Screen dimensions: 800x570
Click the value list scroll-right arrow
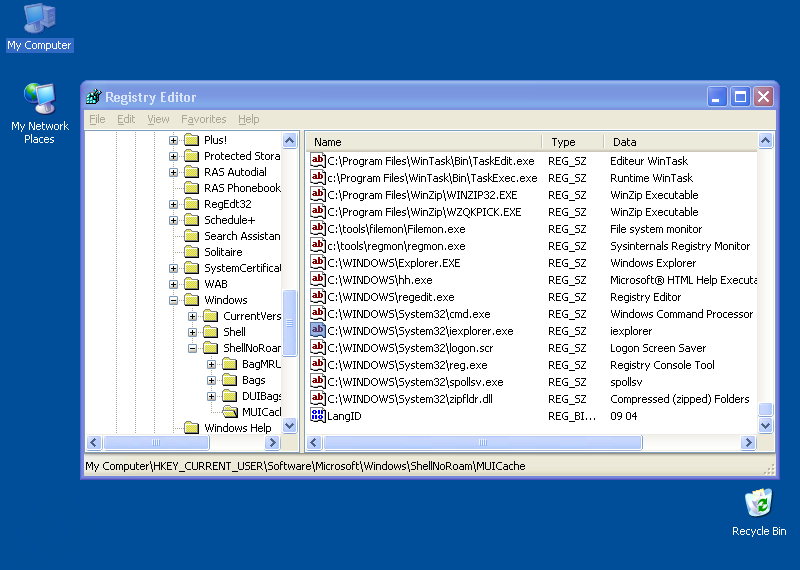(748, 442)
